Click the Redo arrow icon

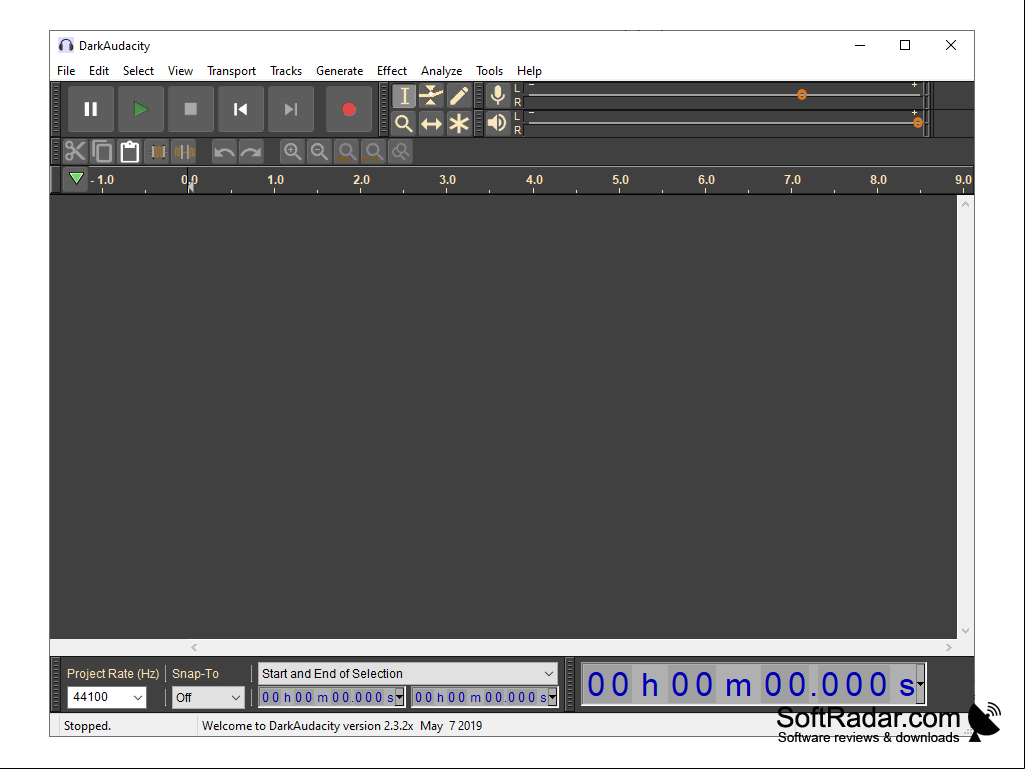point(251,152)
